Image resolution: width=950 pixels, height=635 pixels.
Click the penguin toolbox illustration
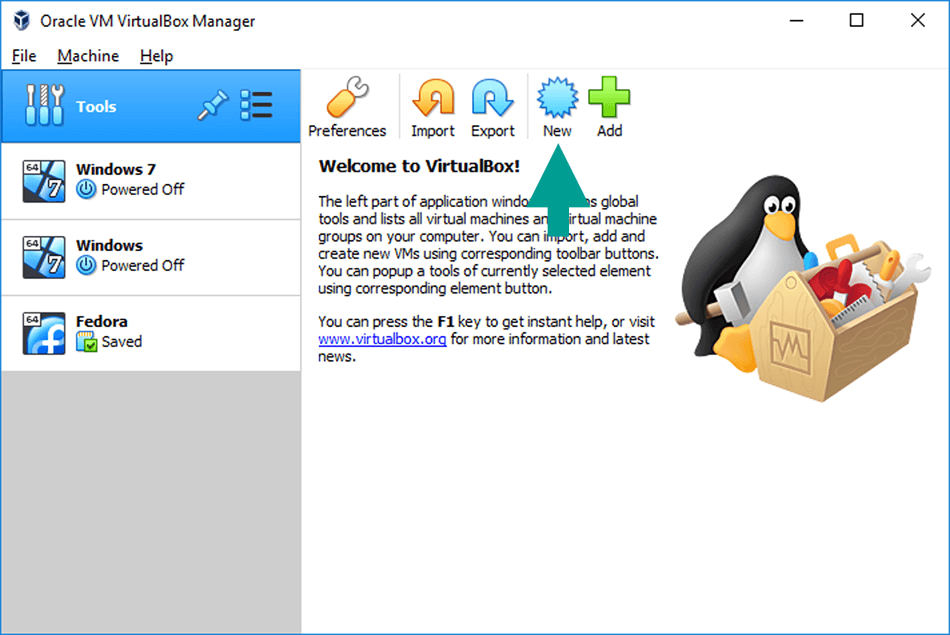click(803, 288)
